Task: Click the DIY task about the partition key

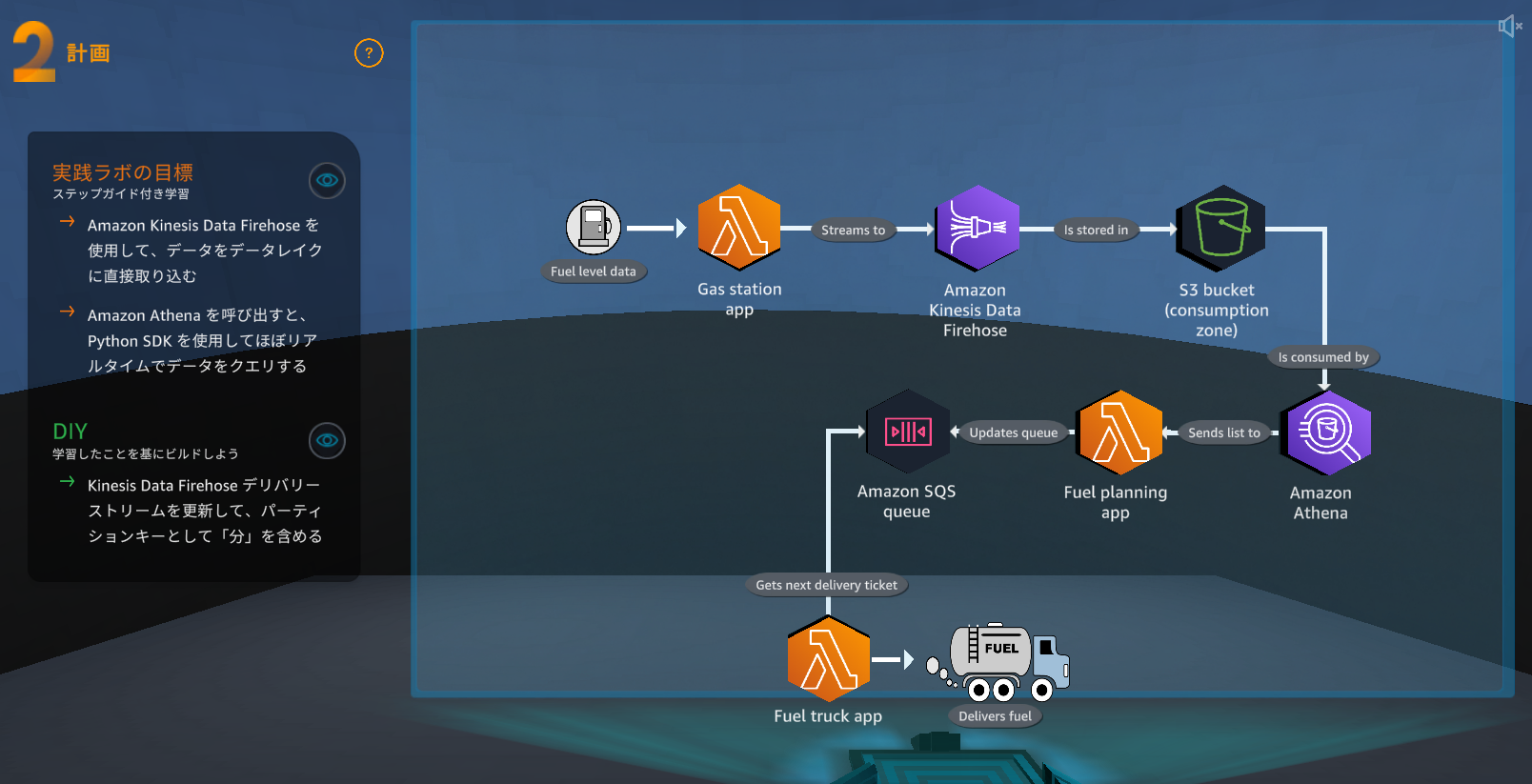Action: [205, 511]
